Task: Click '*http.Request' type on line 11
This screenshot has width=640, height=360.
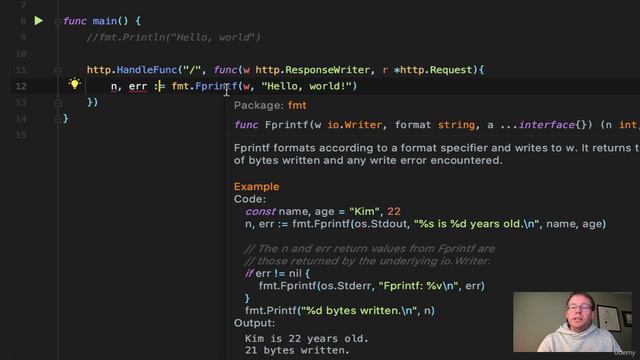Action: click(433, 70)
